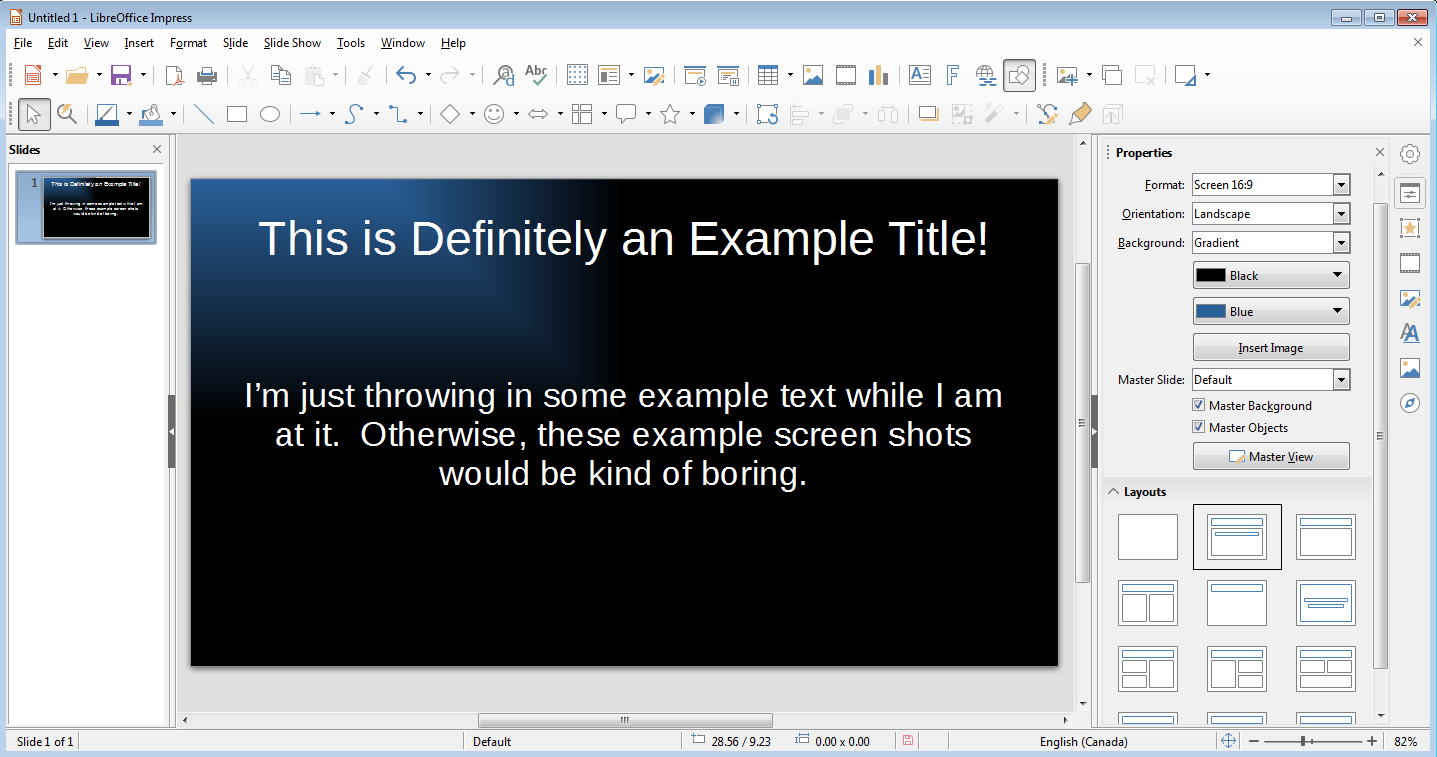This screenshot has height=757, width=1437.
Task: Open the Navigator compass sidebar icon
Action: 1410,403
